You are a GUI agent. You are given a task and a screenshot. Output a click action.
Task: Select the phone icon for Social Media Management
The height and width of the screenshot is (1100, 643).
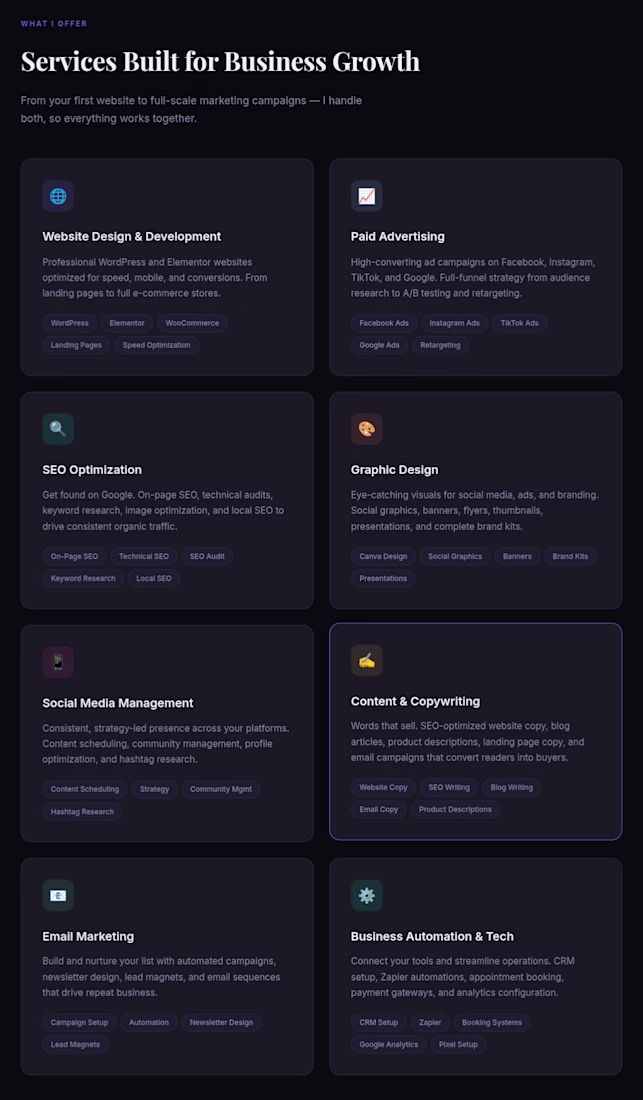(58, 662)
